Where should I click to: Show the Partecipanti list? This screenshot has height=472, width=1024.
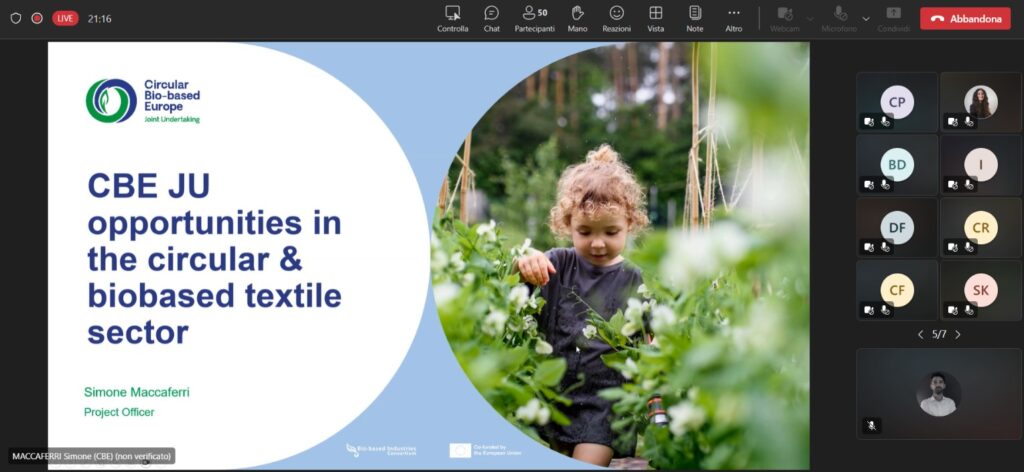click(534, 18)
